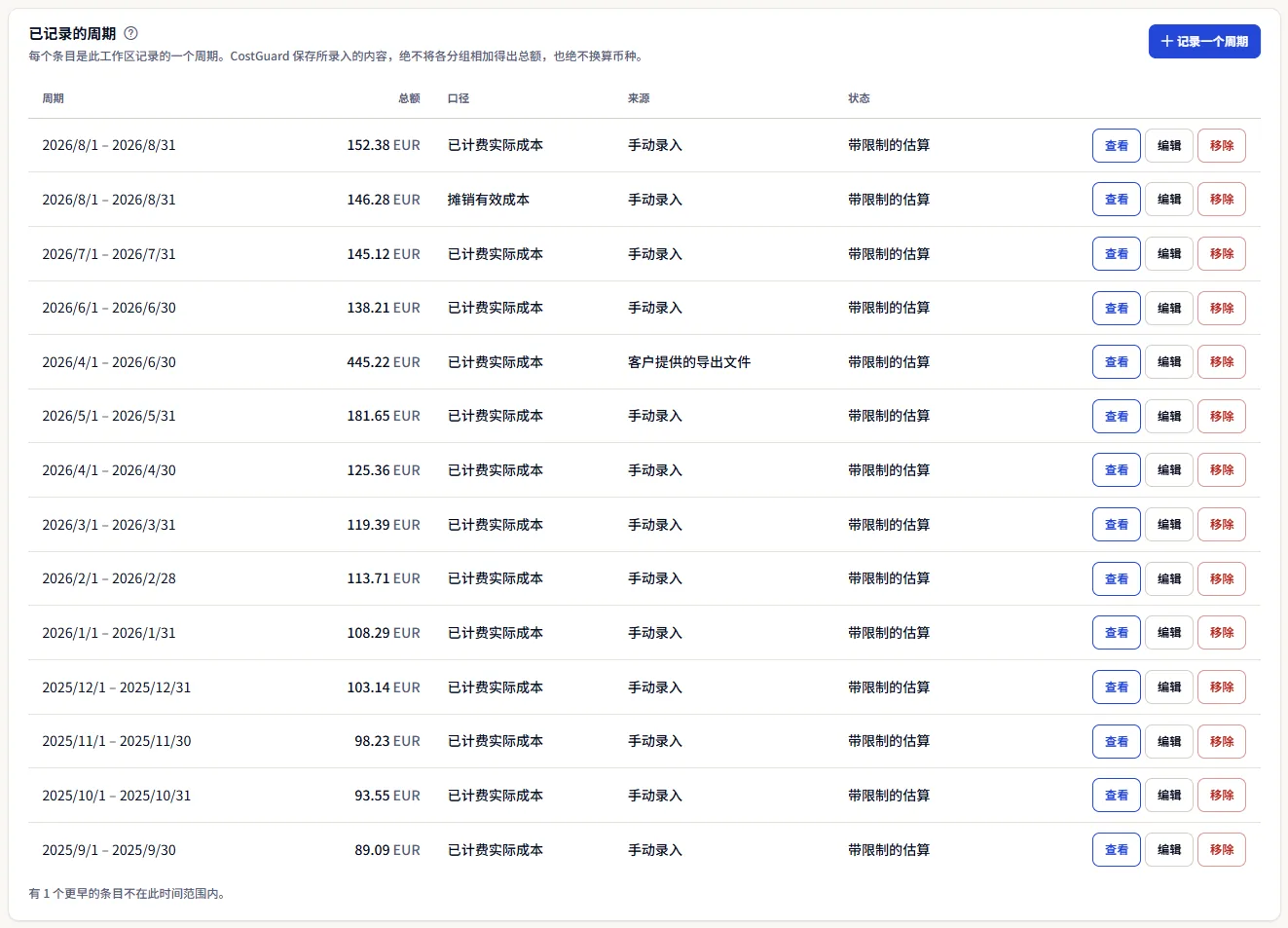The image size is (1288, 928).
Task: Remove the 103.14 EUR December entry
Action: (x=1222, y=687)
